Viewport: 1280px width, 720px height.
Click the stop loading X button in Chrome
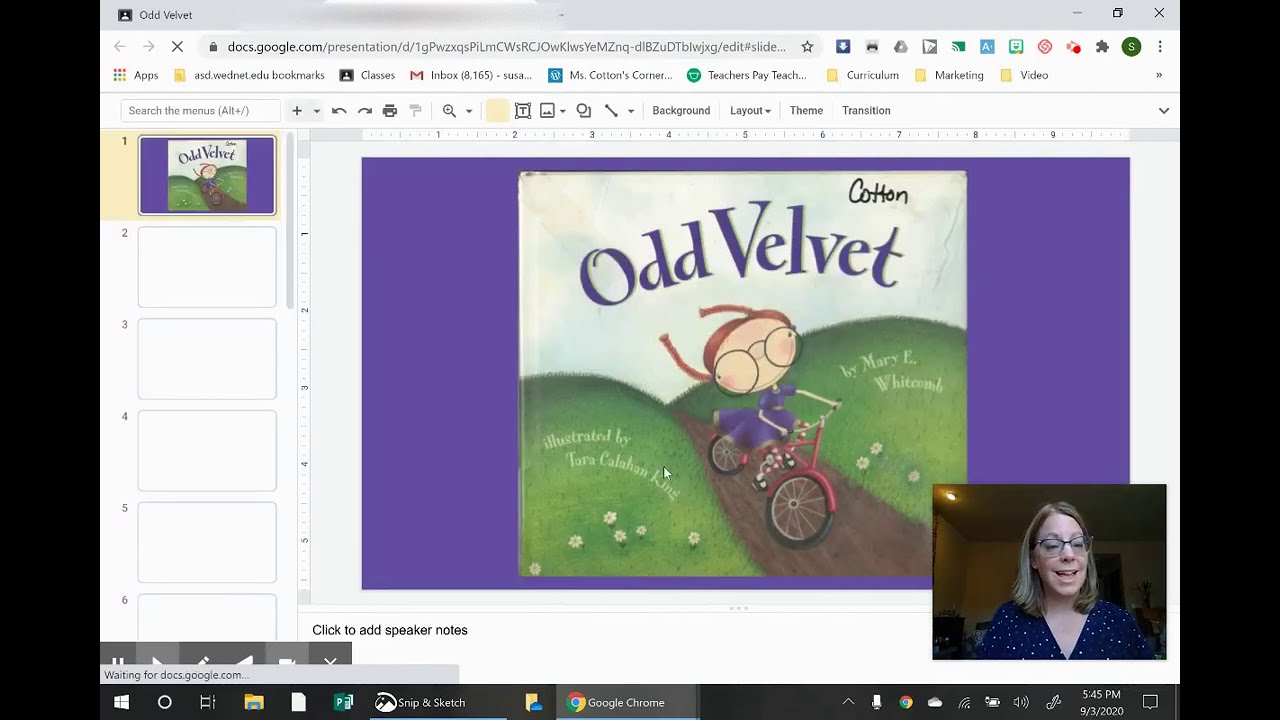[x=176, y=47]
